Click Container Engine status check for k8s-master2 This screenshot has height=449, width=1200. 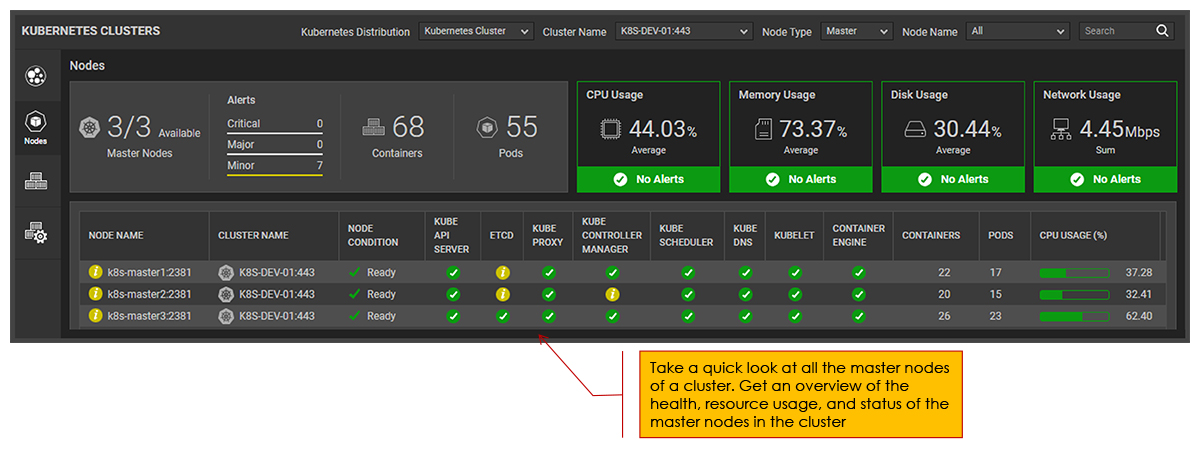click(x=859, y=294)
